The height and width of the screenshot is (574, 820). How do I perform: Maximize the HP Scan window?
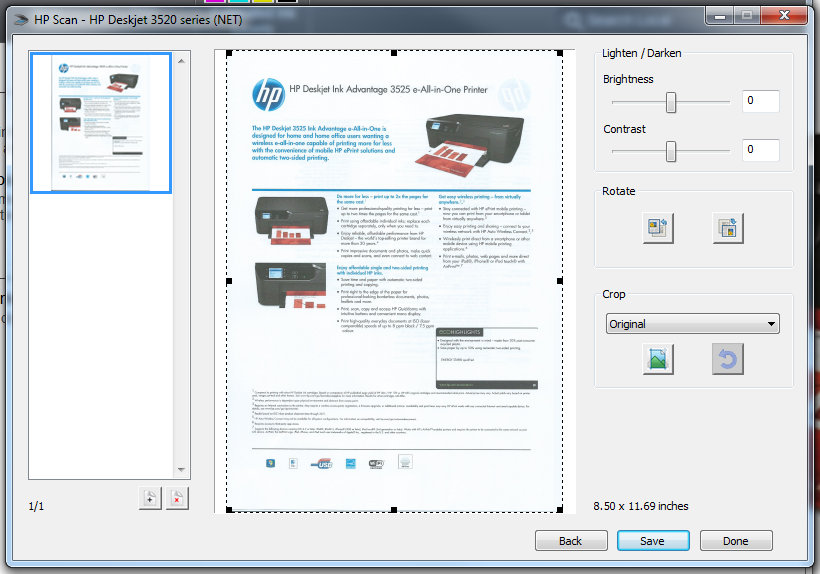(747, 16)
